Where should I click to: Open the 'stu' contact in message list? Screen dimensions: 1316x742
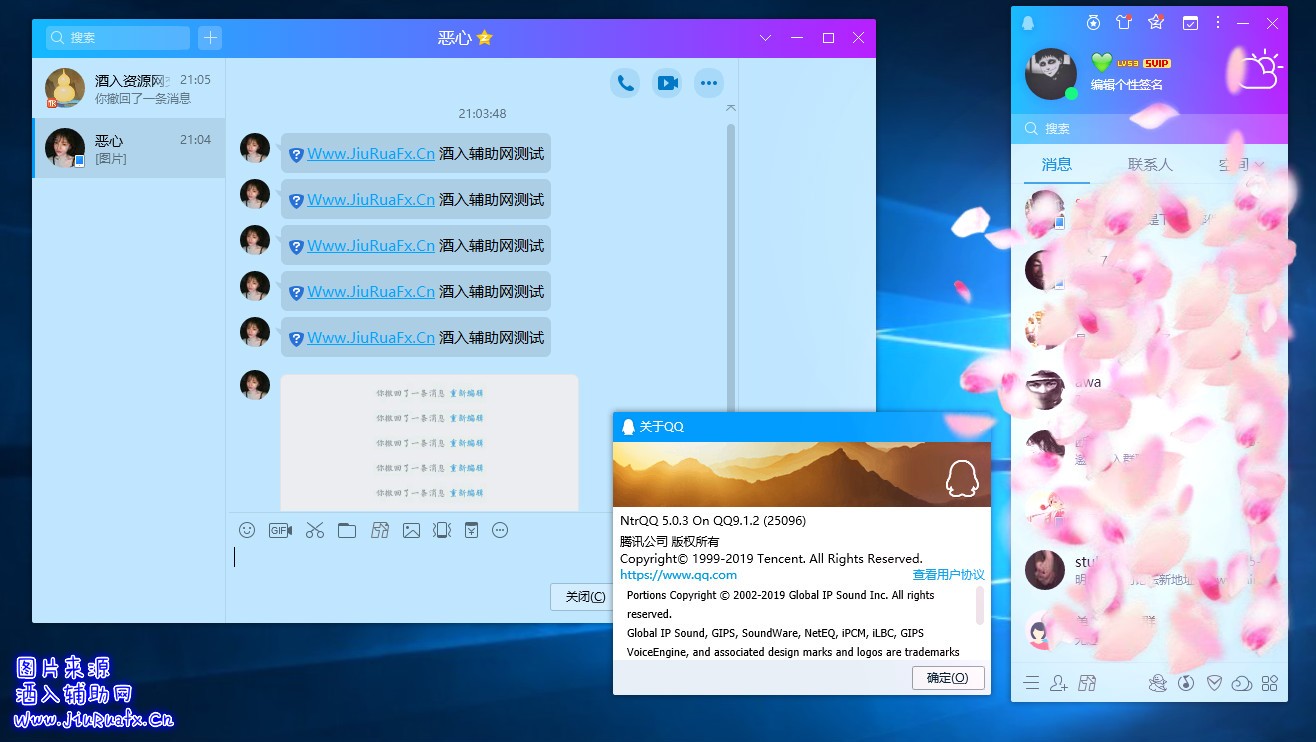coord(1149,569)
